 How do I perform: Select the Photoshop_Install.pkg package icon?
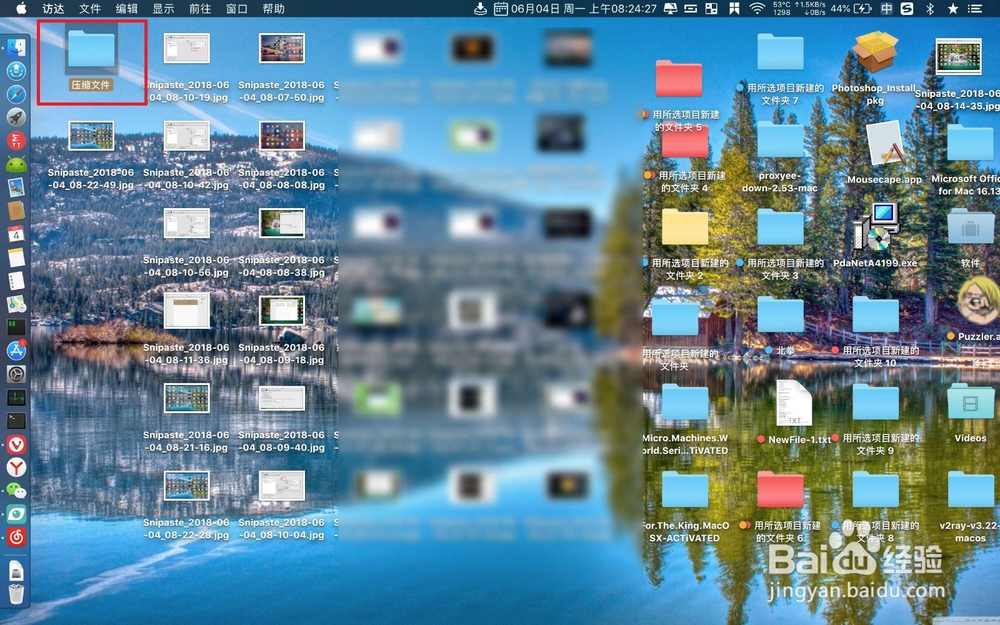coord(875,52)
